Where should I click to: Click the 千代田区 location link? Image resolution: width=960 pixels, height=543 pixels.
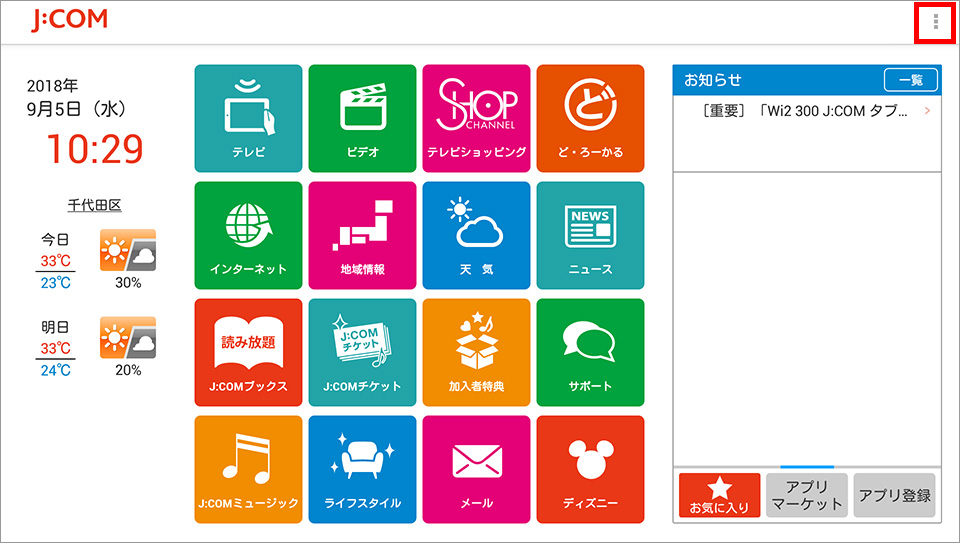pos(94,205)
